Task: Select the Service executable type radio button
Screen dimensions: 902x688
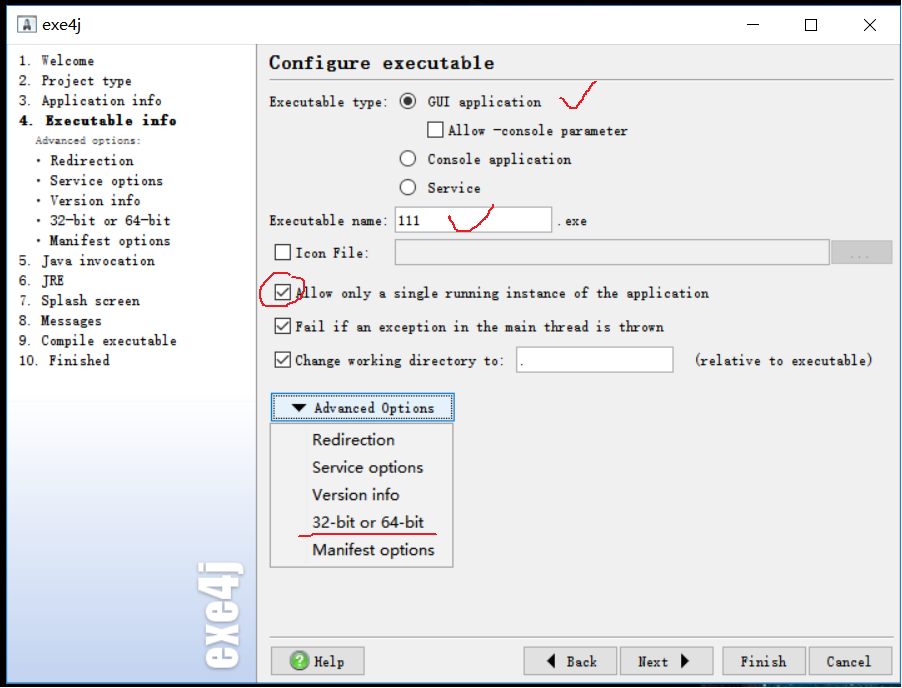Action: pos(408,187)
